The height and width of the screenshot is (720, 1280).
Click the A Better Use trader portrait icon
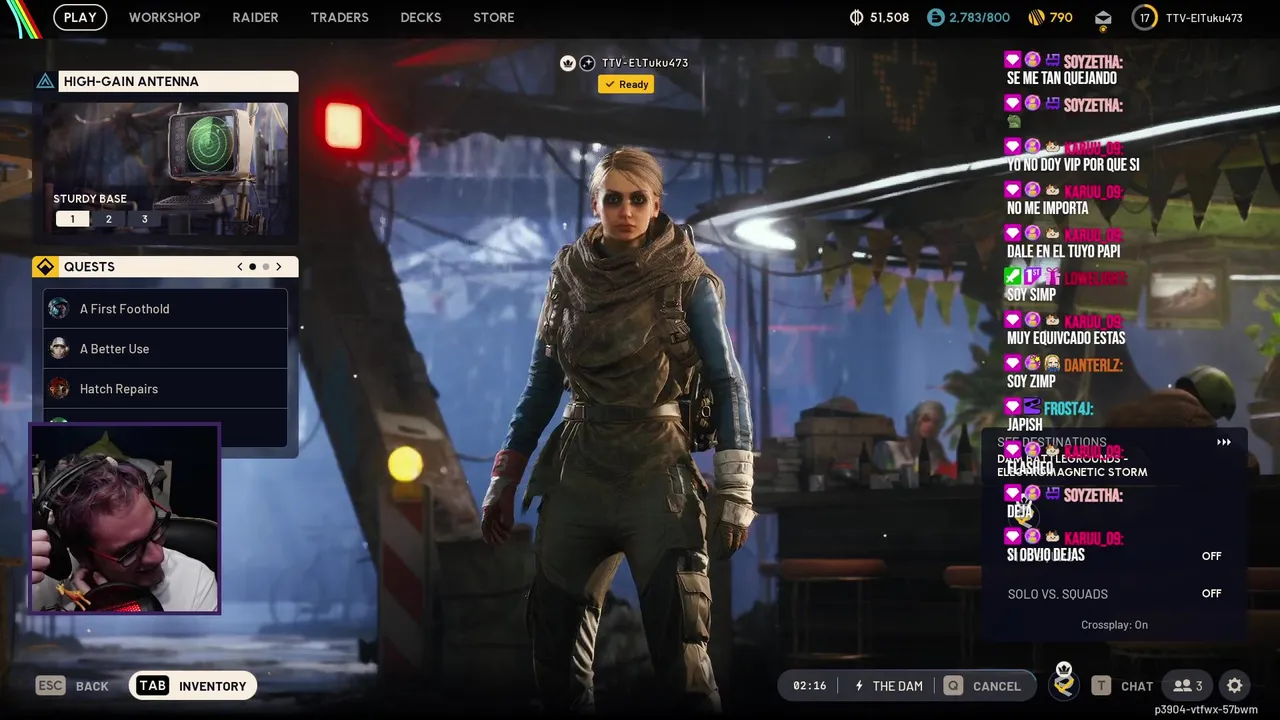coord(59,349)
